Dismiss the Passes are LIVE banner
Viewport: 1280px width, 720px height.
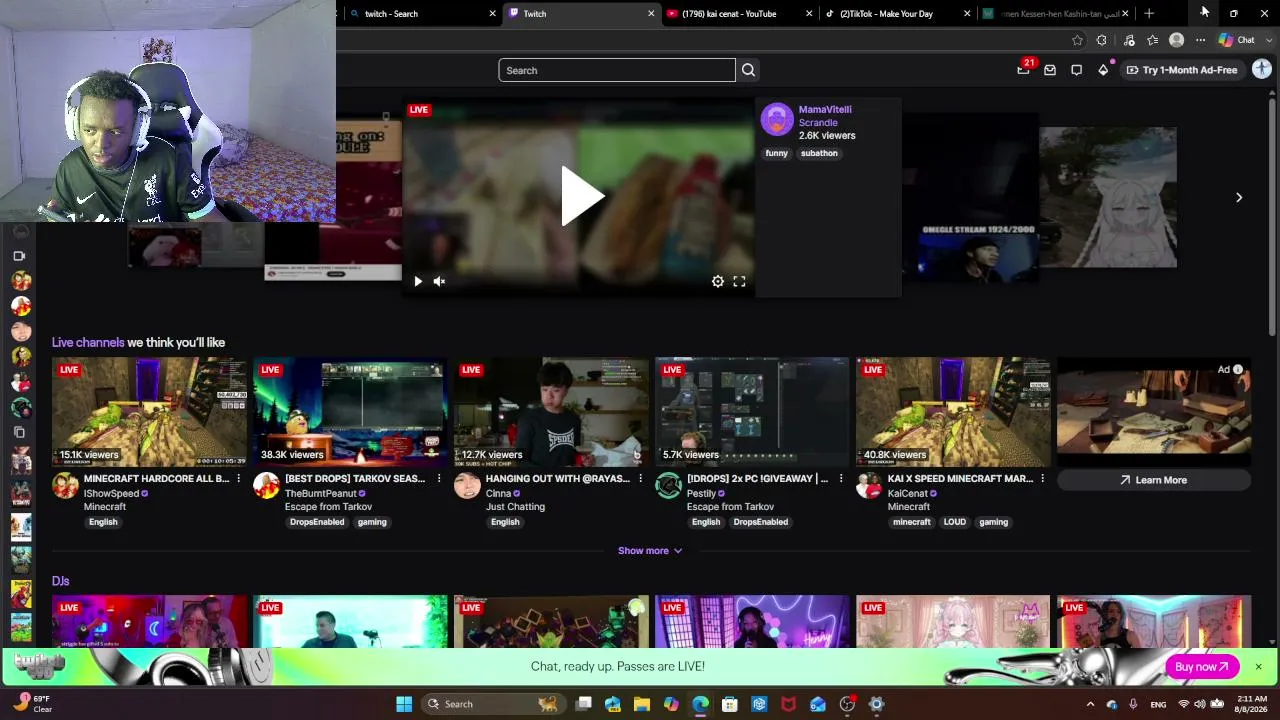[x=1258, y=667]
